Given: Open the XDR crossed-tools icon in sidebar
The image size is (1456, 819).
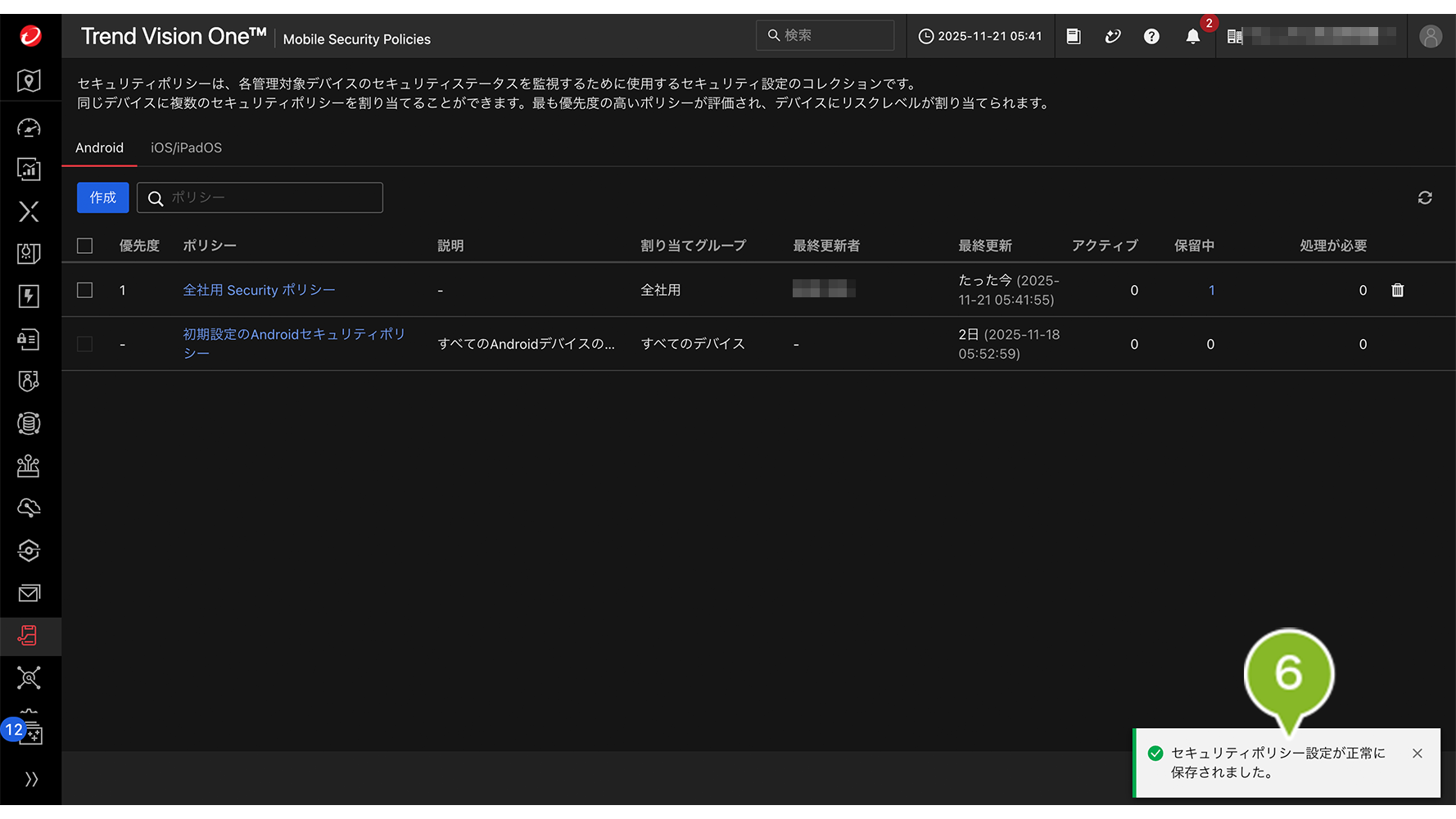Looking at the screenshot, I should (29, 212).
